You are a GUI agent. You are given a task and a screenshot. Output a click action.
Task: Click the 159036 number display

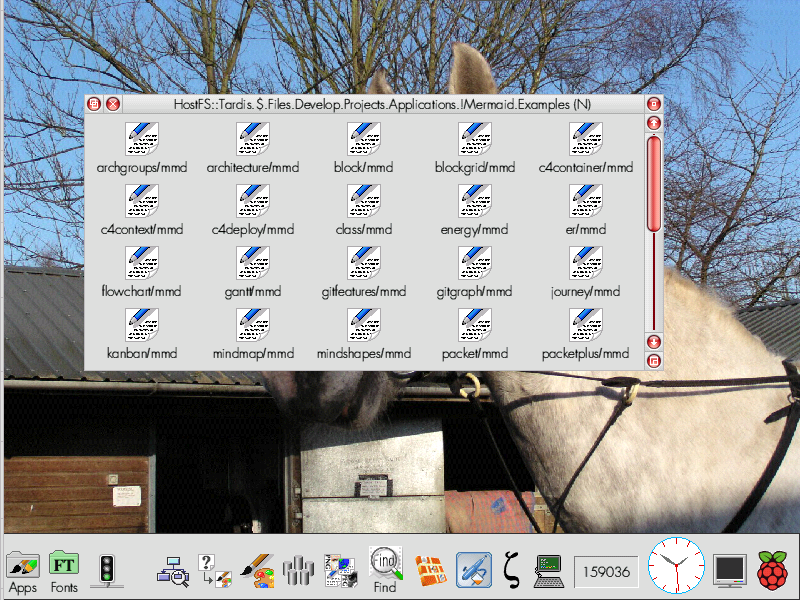tap(606, 572)
